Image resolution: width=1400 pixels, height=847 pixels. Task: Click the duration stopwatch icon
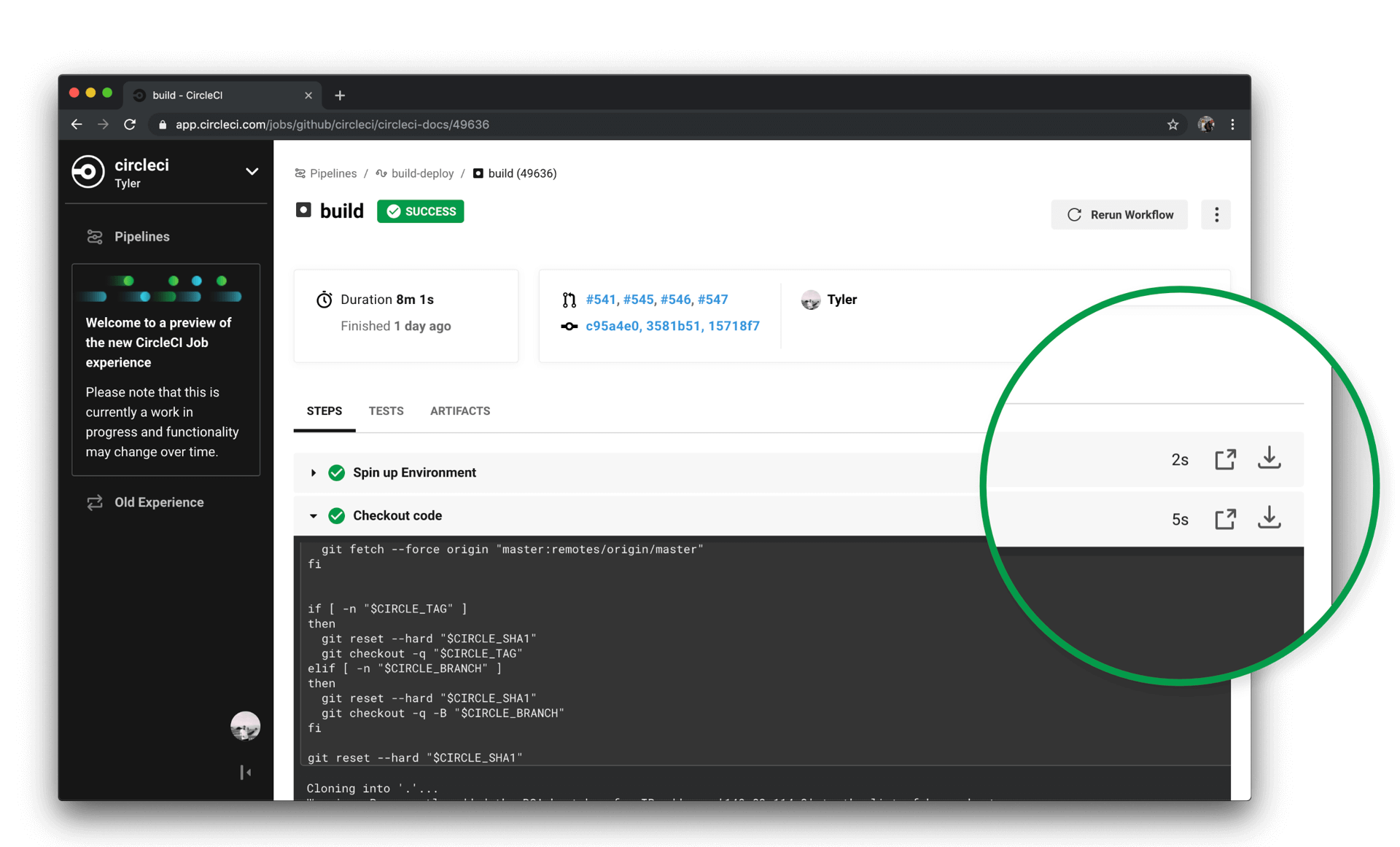pyautogui.click(x=324, y=300)
